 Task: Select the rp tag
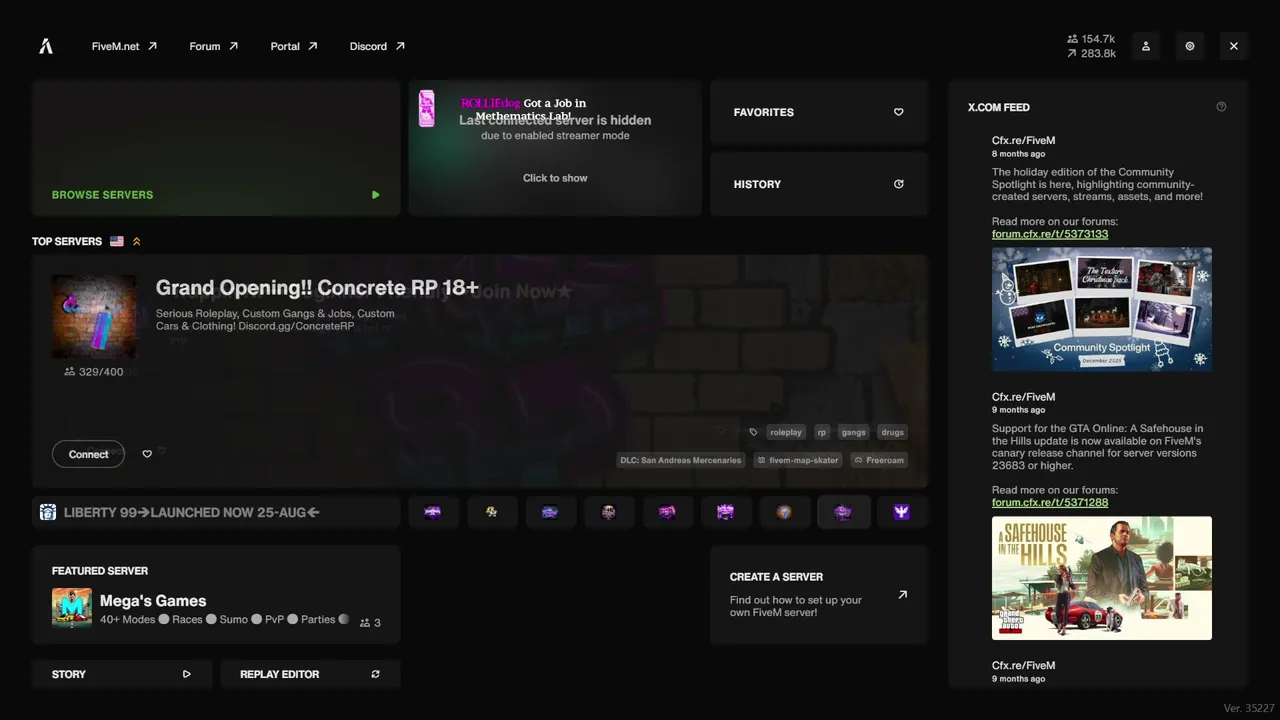[x=822, y=432]
